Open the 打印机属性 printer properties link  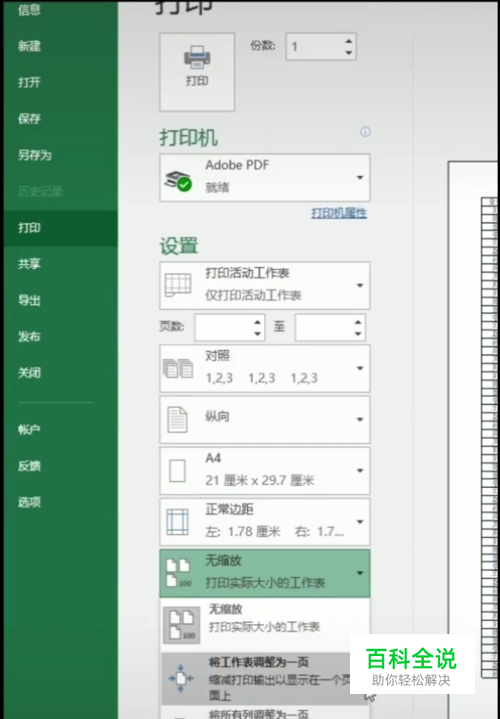pyautogui.click(x=339, y=213)
